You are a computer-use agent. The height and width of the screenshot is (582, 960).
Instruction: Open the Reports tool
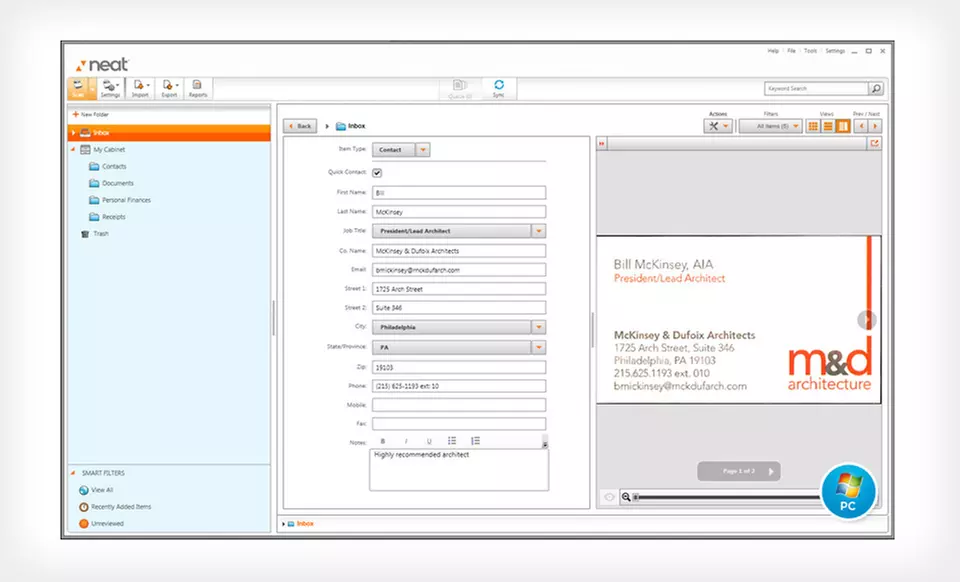(197, 88)
